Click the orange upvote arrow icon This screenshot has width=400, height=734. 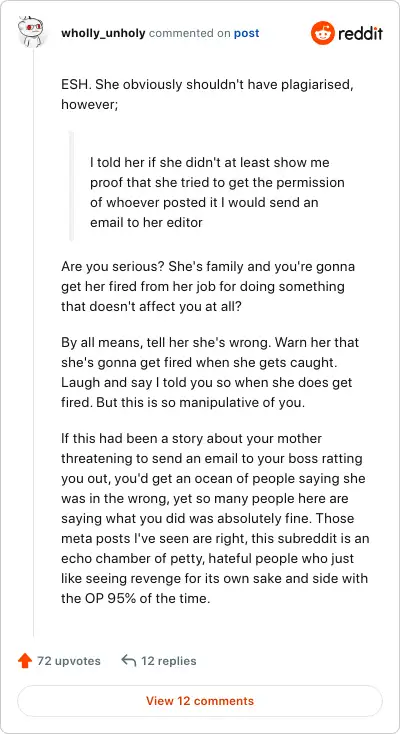click(x=24, y=661)
